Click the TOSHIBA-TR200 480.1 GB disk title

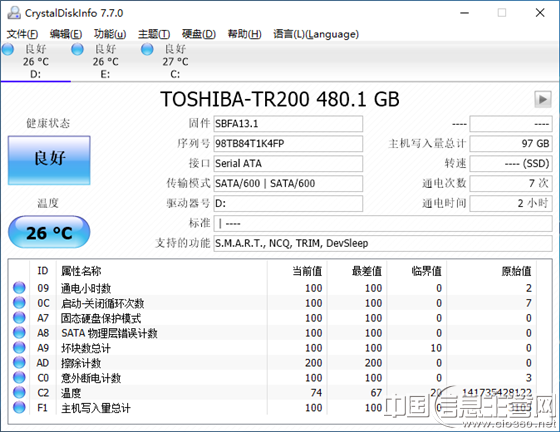point(280,99)
